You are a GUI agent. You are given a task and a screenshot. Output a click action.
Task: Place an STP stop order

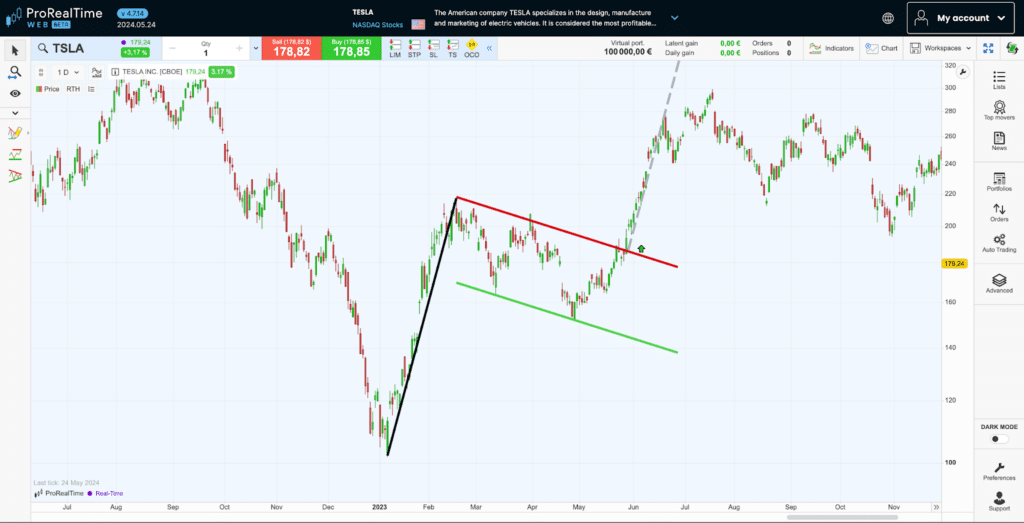click(x=414, y=49)
